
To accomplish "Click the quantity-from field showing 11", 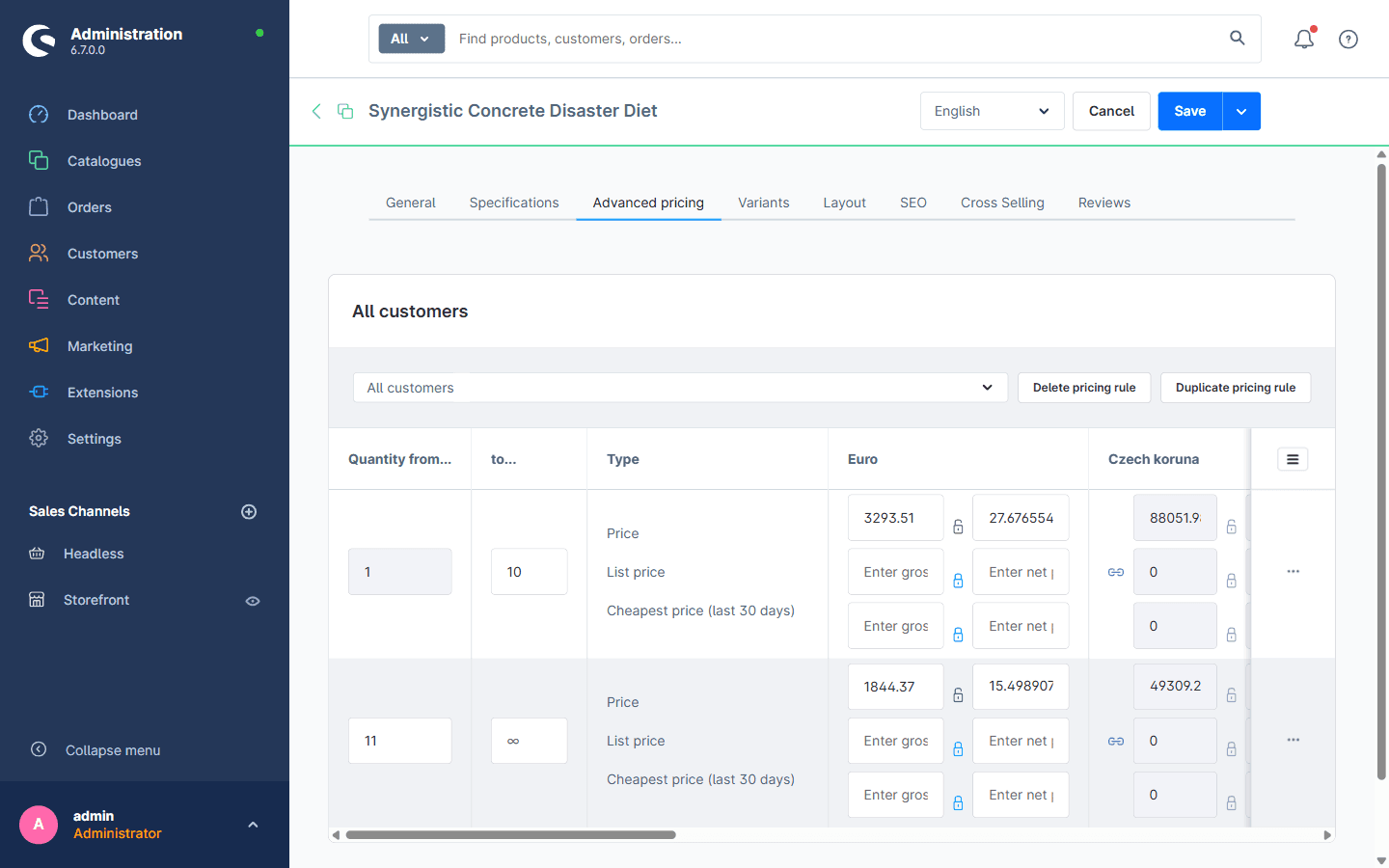I will click(400, 741).
